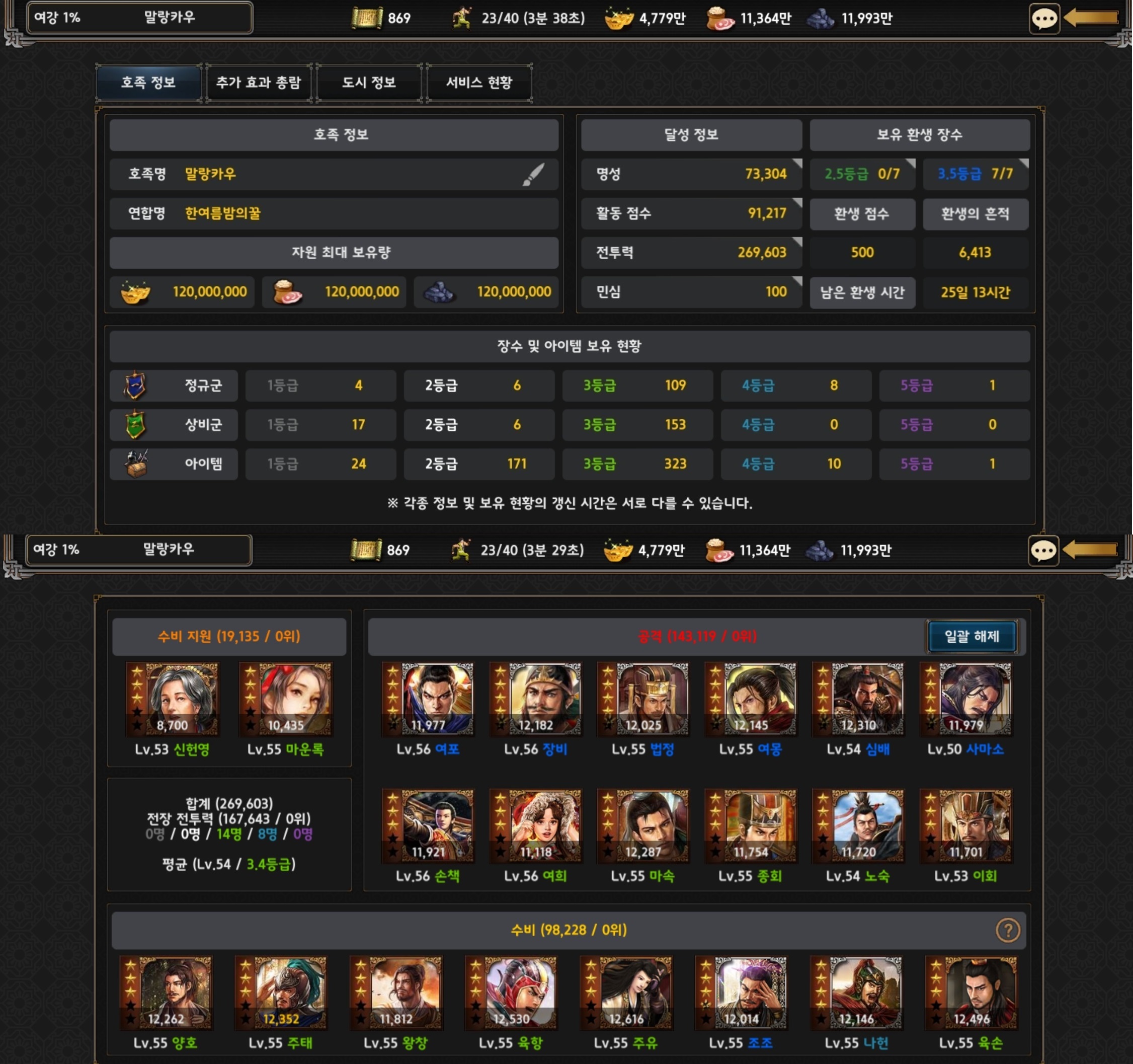Open the chat bubble icon in top bar
Image resolution: width=1133 pixels, height=1064 pixels.
pyautogui.click(x=1043, y=19)
